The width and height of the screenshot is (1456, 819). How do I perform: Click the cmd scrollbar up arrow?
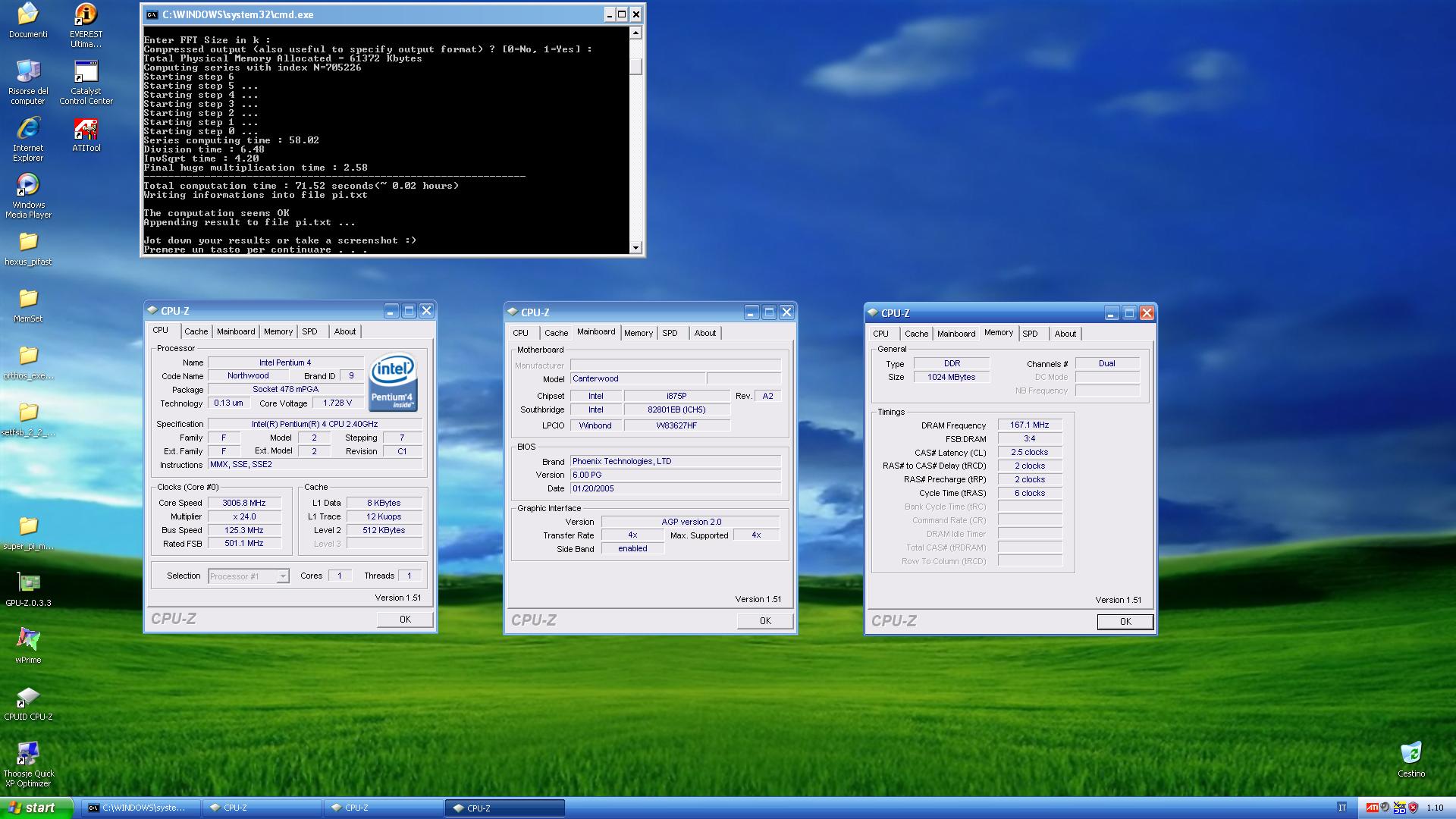pyautogui.click(x=635, y=33)
